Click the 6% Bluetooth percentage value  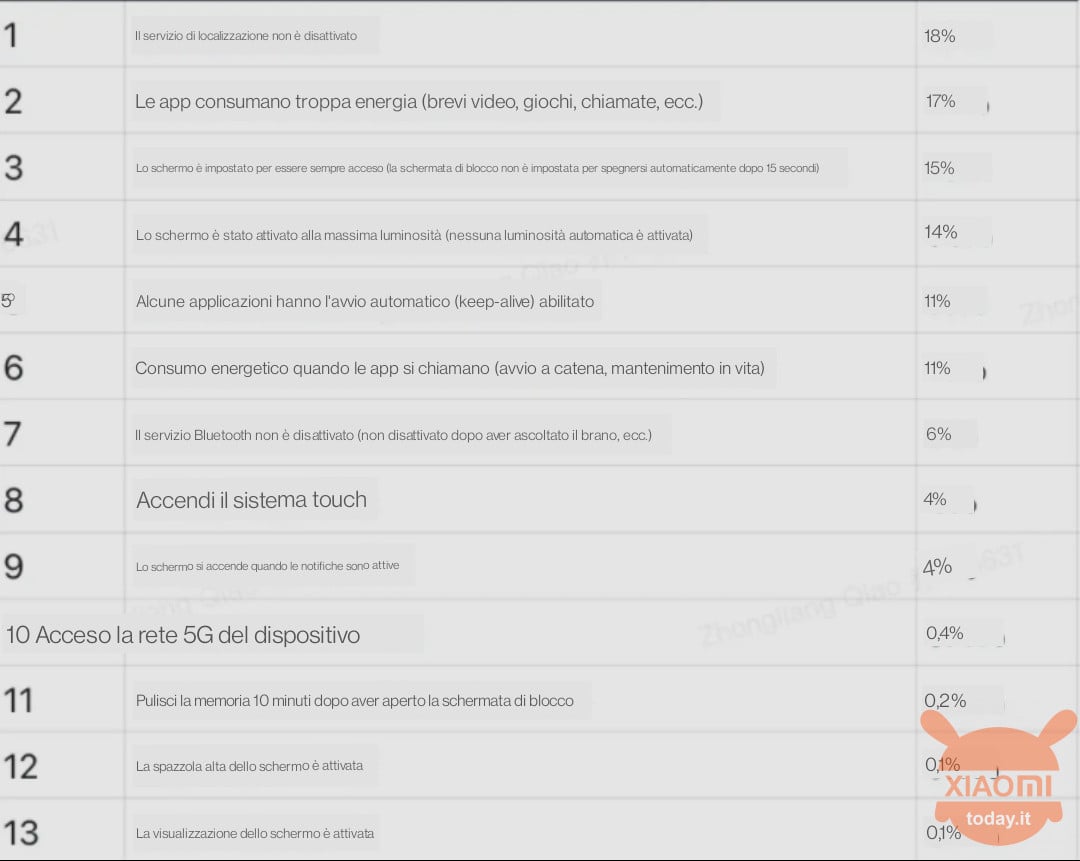(x=939, y=434)
